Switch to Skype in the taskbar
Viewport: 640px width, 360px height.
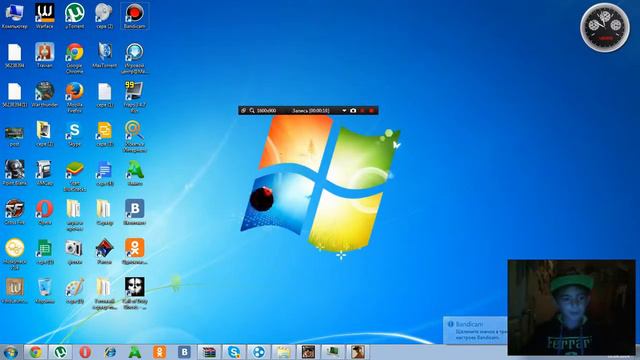click(x=234, y=352)
